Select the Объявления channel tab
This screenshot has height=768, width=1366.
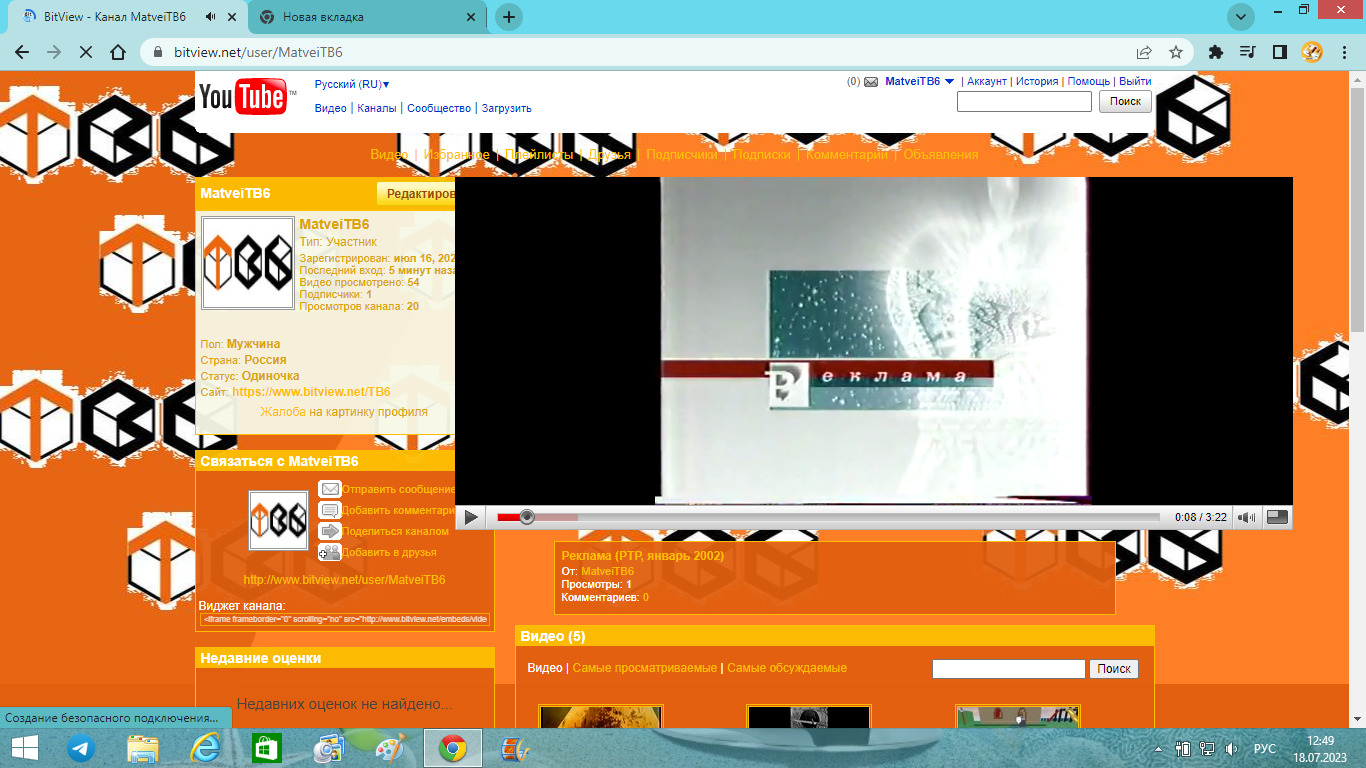pyautogui.click(x=941, y=155)
